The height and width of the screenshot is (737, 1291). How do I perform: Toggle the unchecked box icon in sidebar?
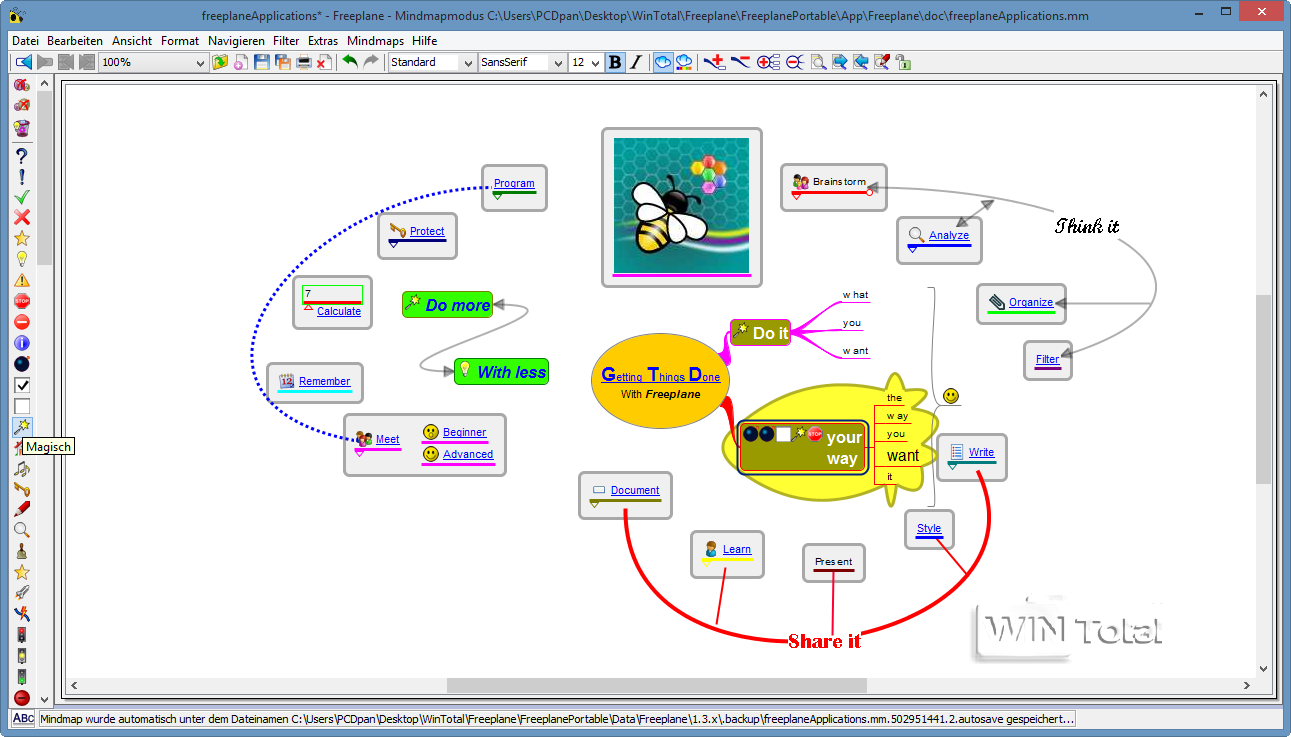[x=21, y=406]
